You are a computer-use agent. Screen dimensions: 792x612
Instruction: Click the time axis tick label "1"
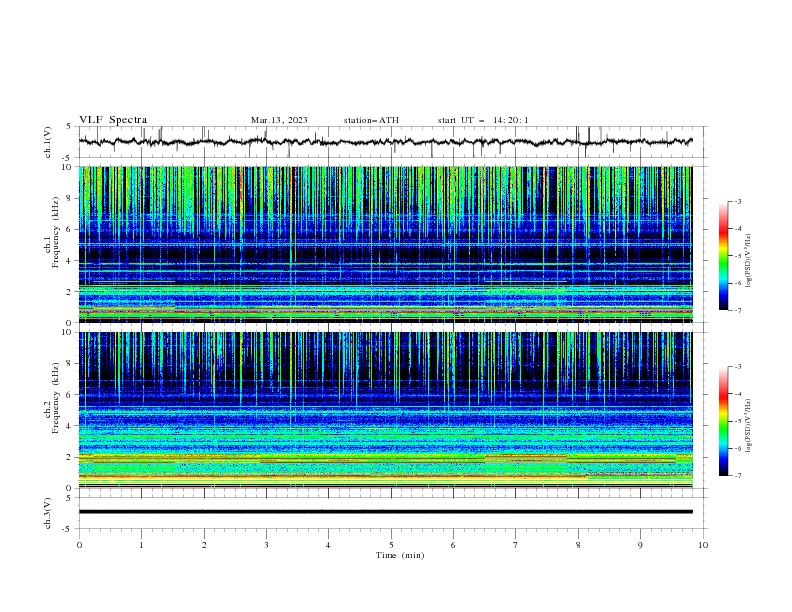pos(141,545)
